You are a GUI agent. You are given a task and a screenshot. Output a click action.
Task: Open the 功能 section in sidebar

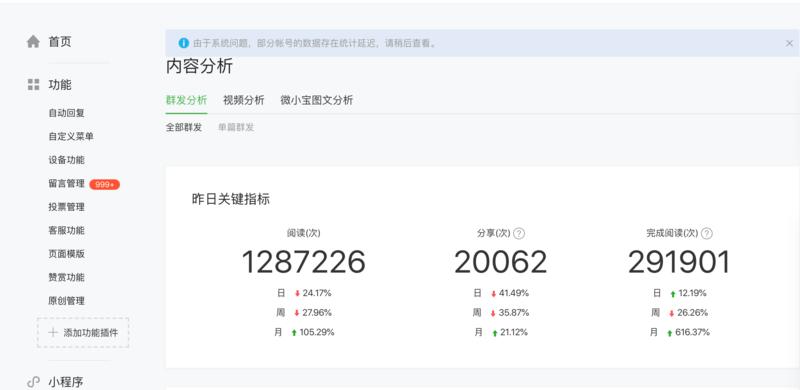tap(60, 85)
